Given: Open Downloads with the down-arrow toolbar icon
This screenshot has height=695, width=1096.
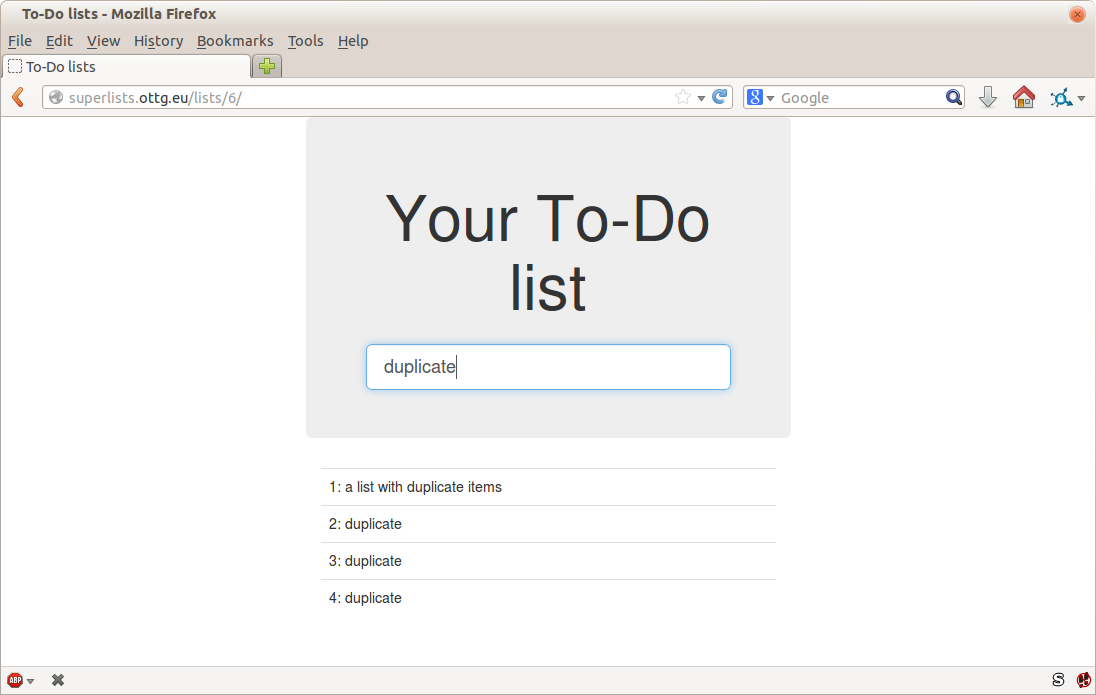Looking at the screenshot, I should tap(988, 97).
